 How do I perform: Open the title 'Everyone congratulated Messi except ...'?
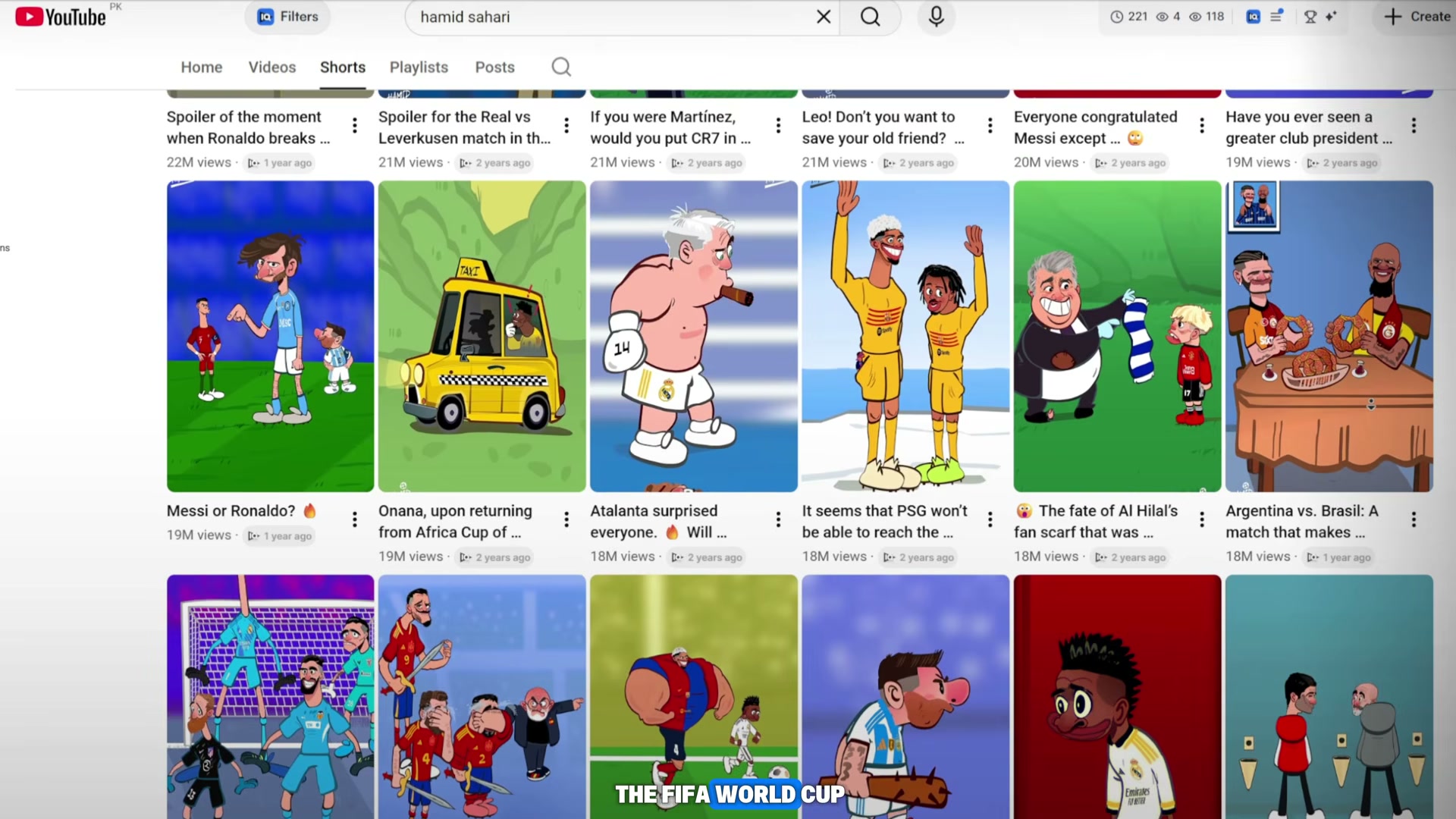[1095, 127]
